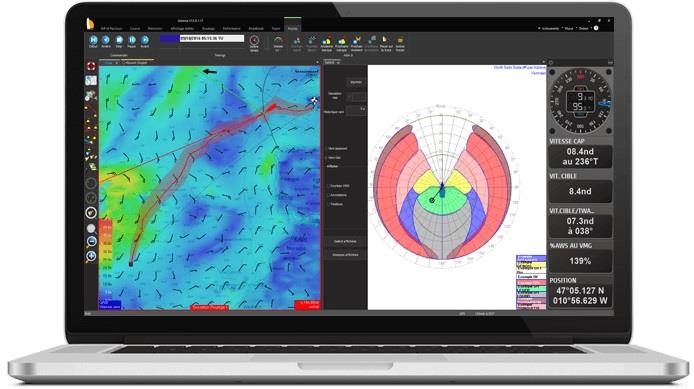Open the dropdown above the weather chart
This screenshot has width=694, height=389.
pyautogui.click(x=109, y=63)
